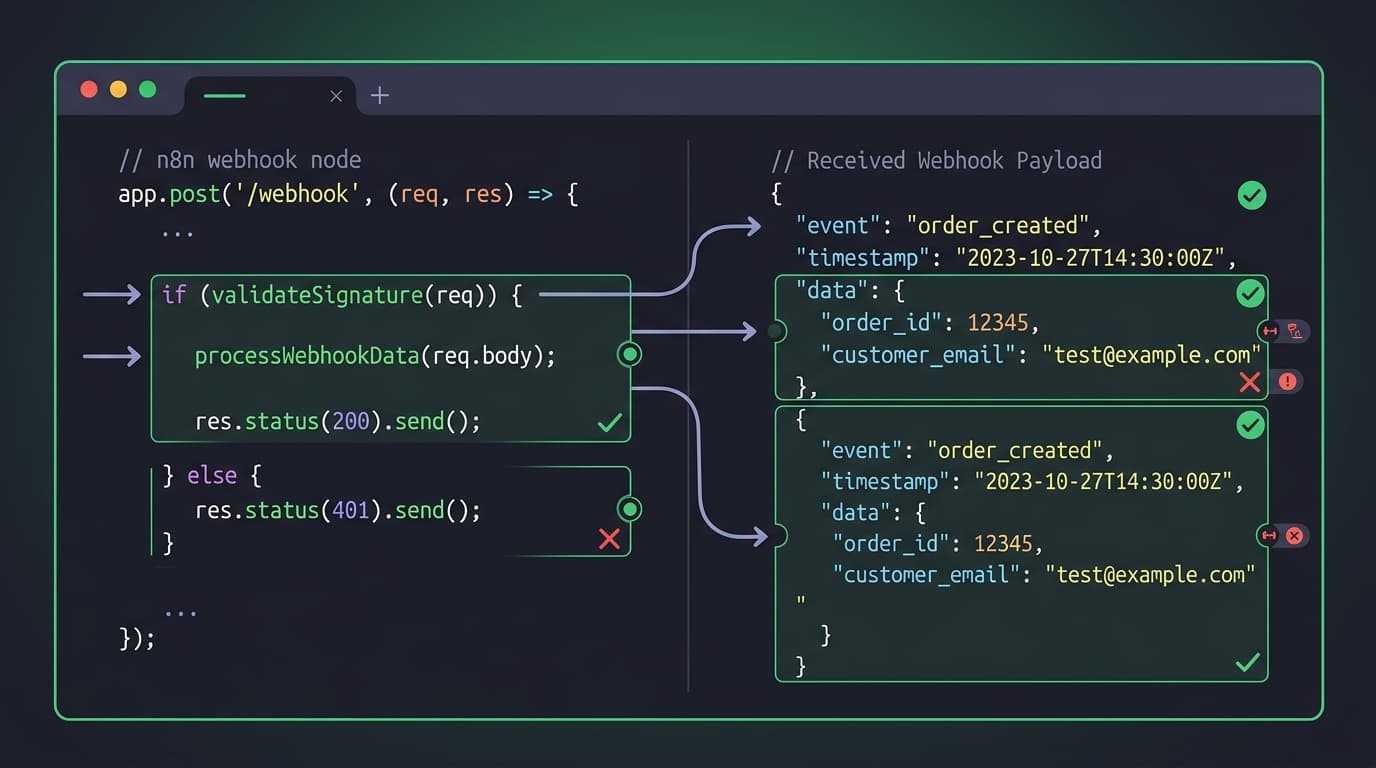Open a new tab with the plus button
Viewport: 1376px width, 768px height.
tap(379, 96)
